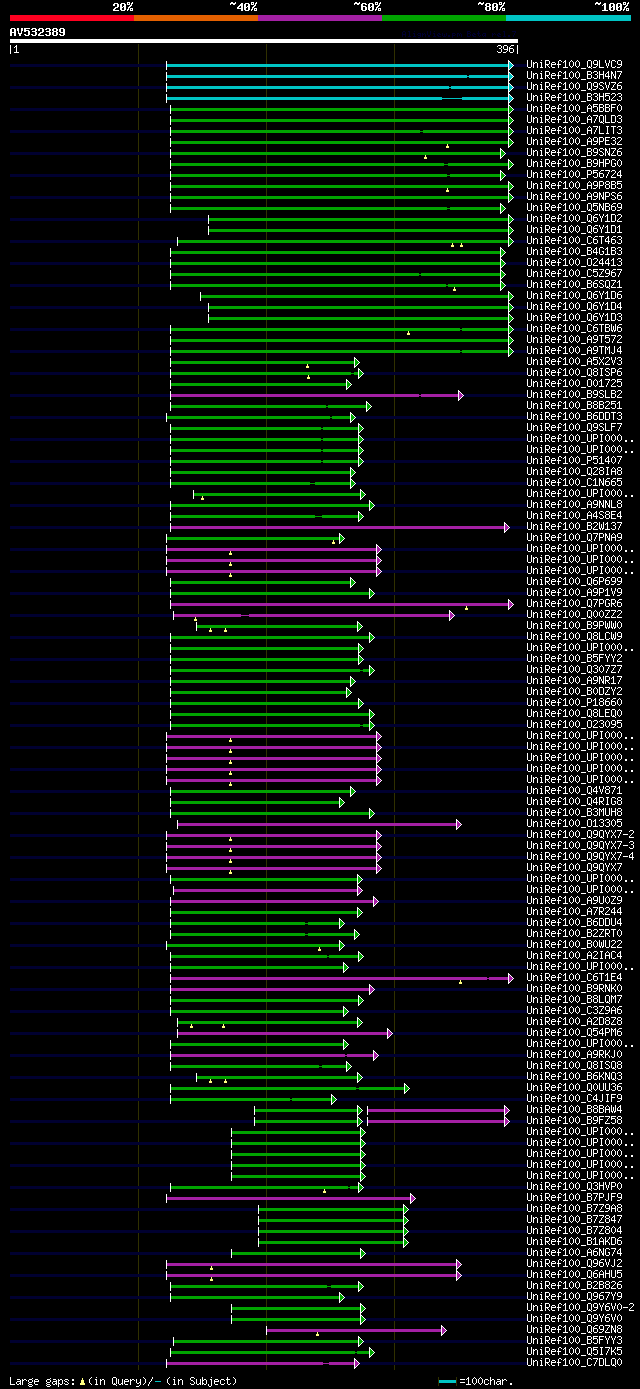Select the UniRef100_B6DDT3 label
The image size is (640, 1389).
click(x=574, y=416)
